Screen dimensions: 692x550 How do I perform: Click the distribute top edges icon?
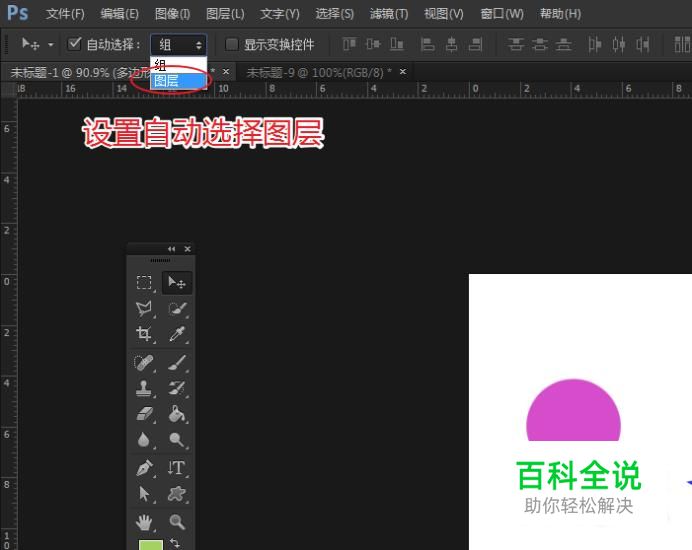click(515, 44)
